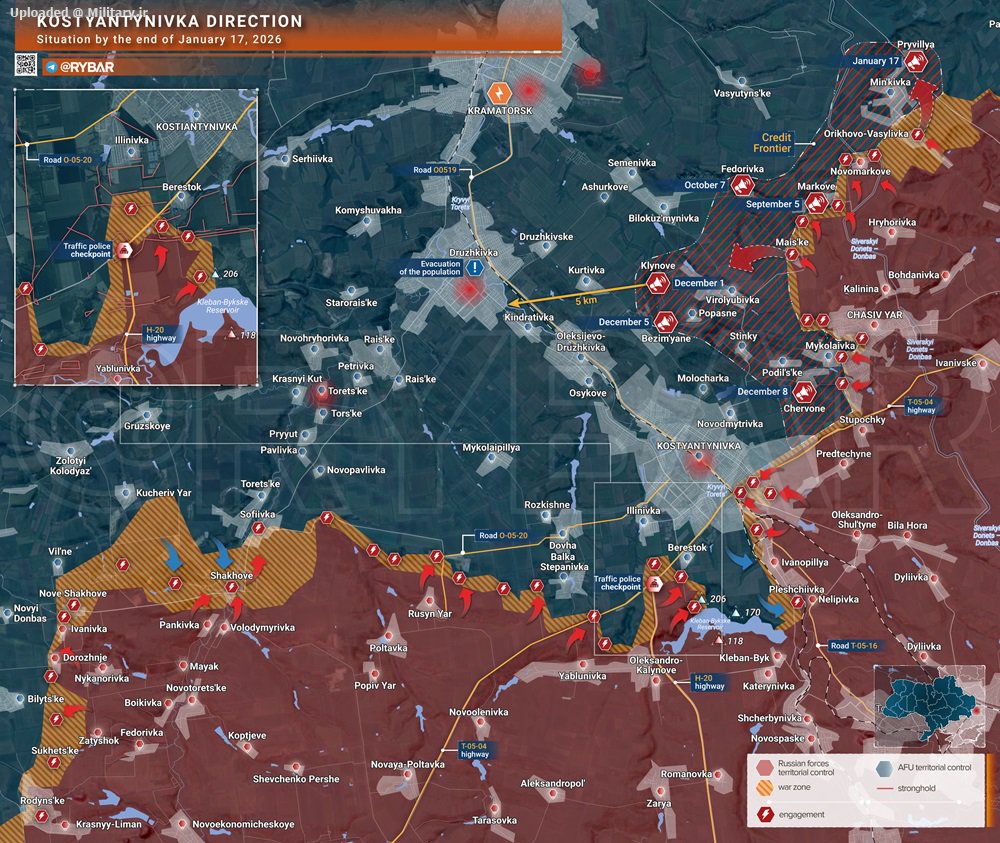The width and height of the screenshot is (1000, 843).
Task: Click the Pryvillya settlement label
Action: [915, 45]
